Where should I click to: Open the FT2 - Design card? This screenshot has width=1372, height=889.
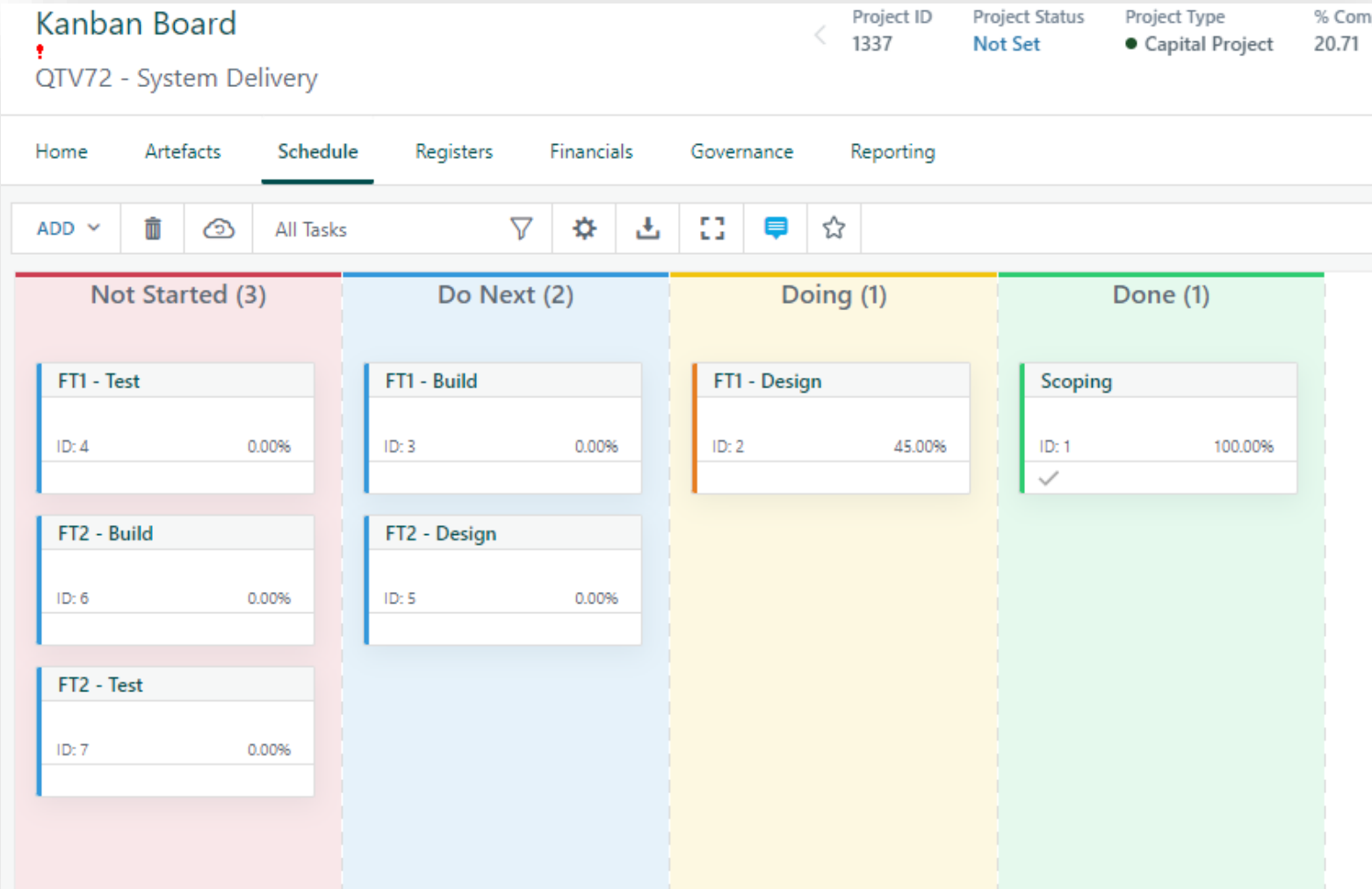[503, 580]
